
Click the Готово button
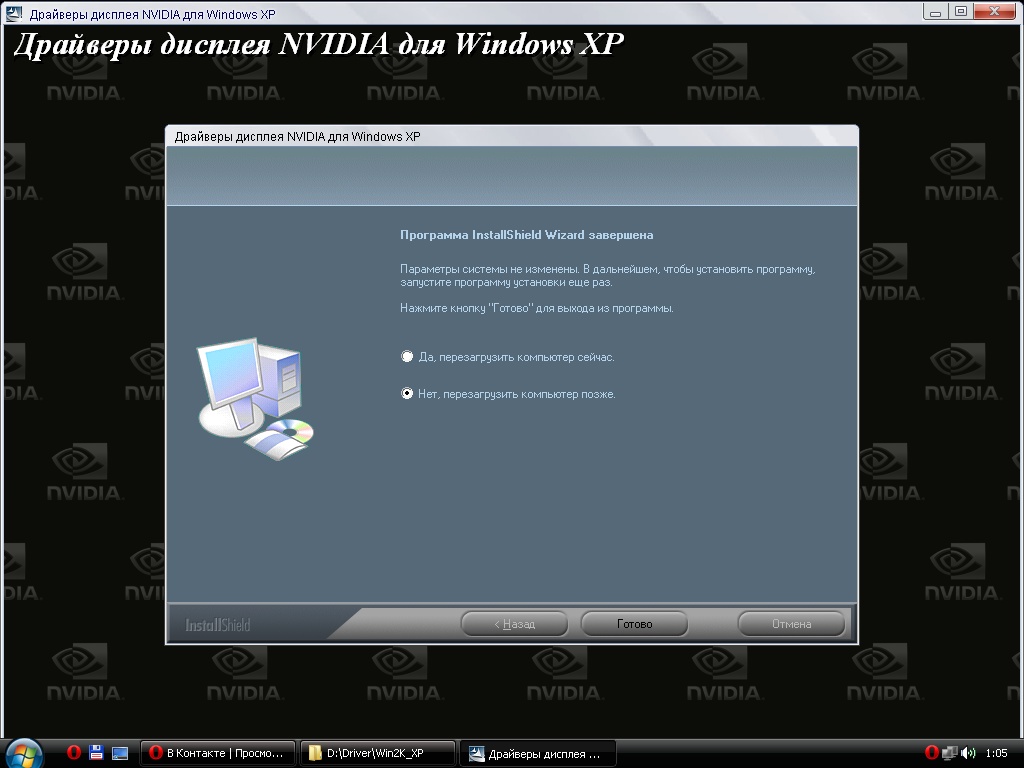pyautogui.click(x=634, y=624)
